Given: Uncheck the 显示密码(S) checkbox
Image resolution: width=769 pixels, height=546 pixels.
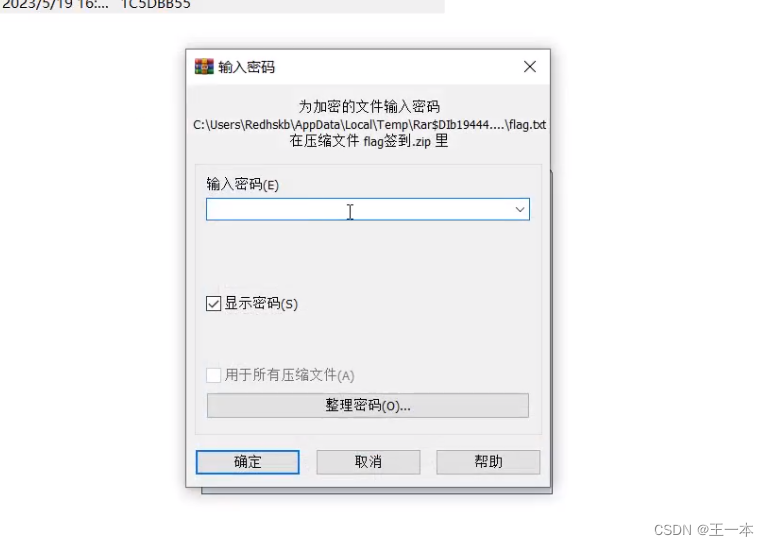Looking at the screenshot, I should [x=213, y=303].
